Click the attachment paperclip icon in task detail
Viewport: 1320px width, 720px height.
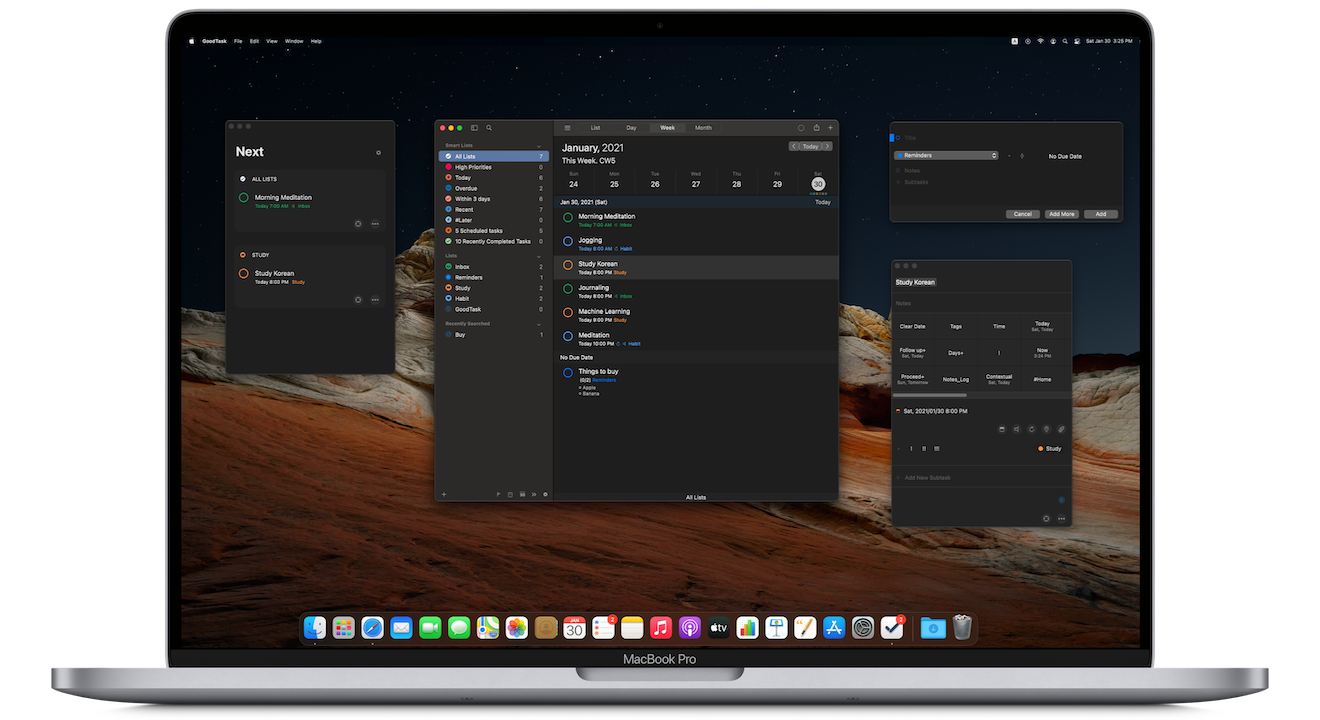tap(1061, 429)
